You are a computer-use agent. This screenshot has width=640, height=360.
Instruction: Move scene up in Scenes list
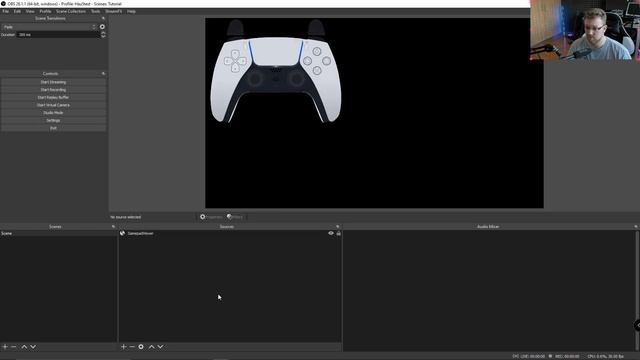(24, 347)
